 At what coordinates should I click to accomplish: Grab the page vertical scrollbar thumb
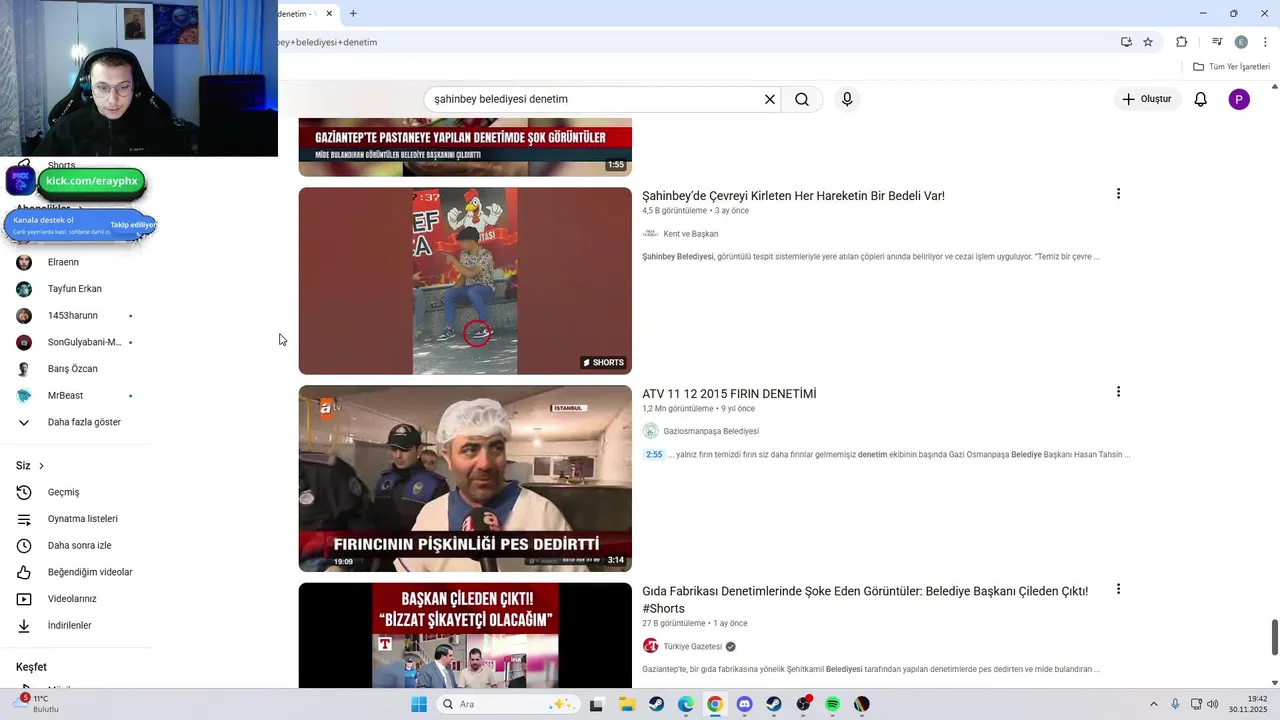pos(1274,638)
